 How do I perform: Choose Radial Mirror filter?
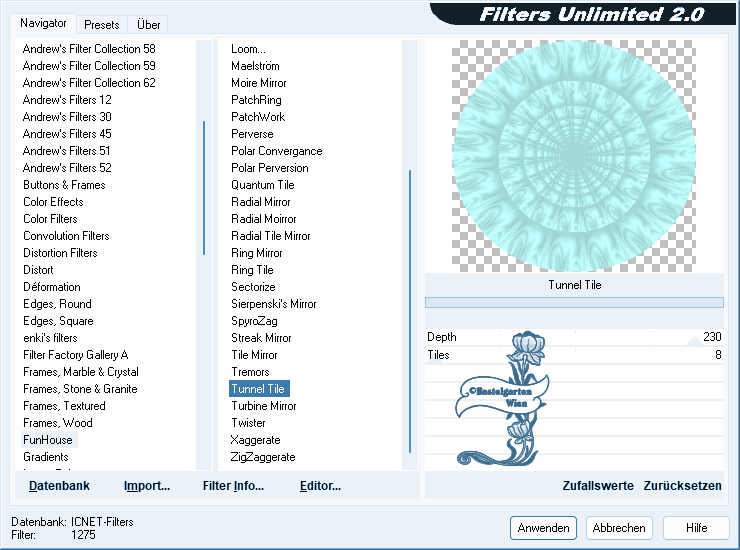(x=261, y=202)
